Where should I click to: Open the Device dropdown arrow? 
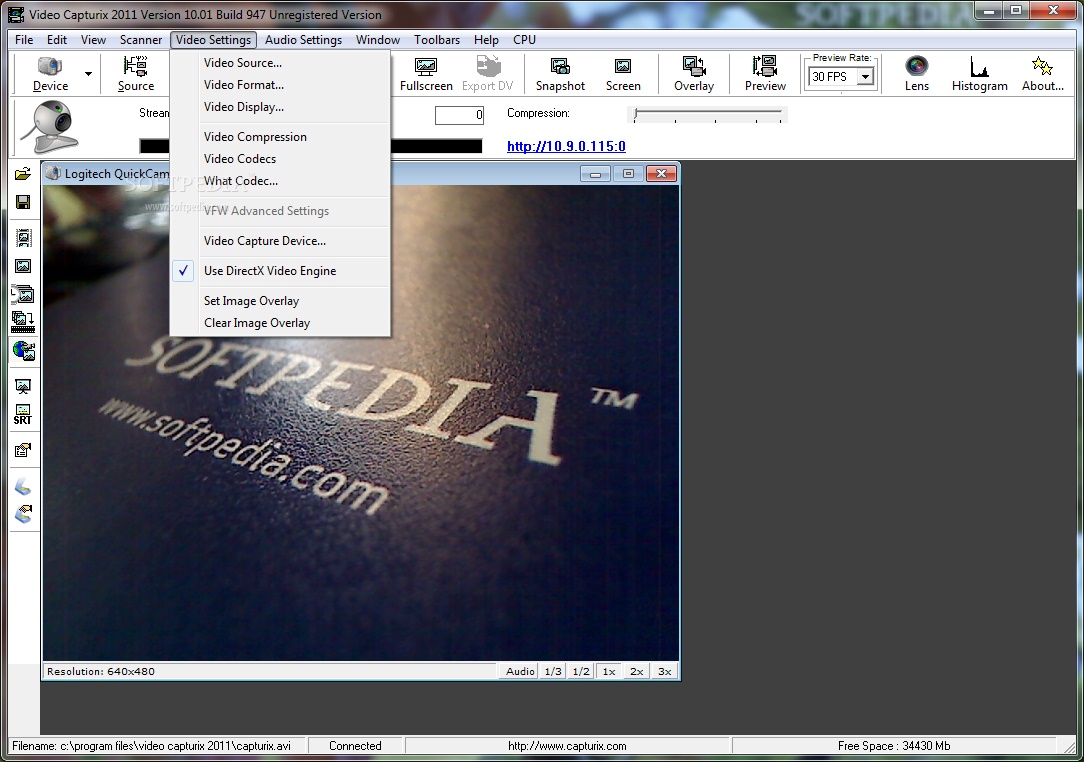click(88, 74)
